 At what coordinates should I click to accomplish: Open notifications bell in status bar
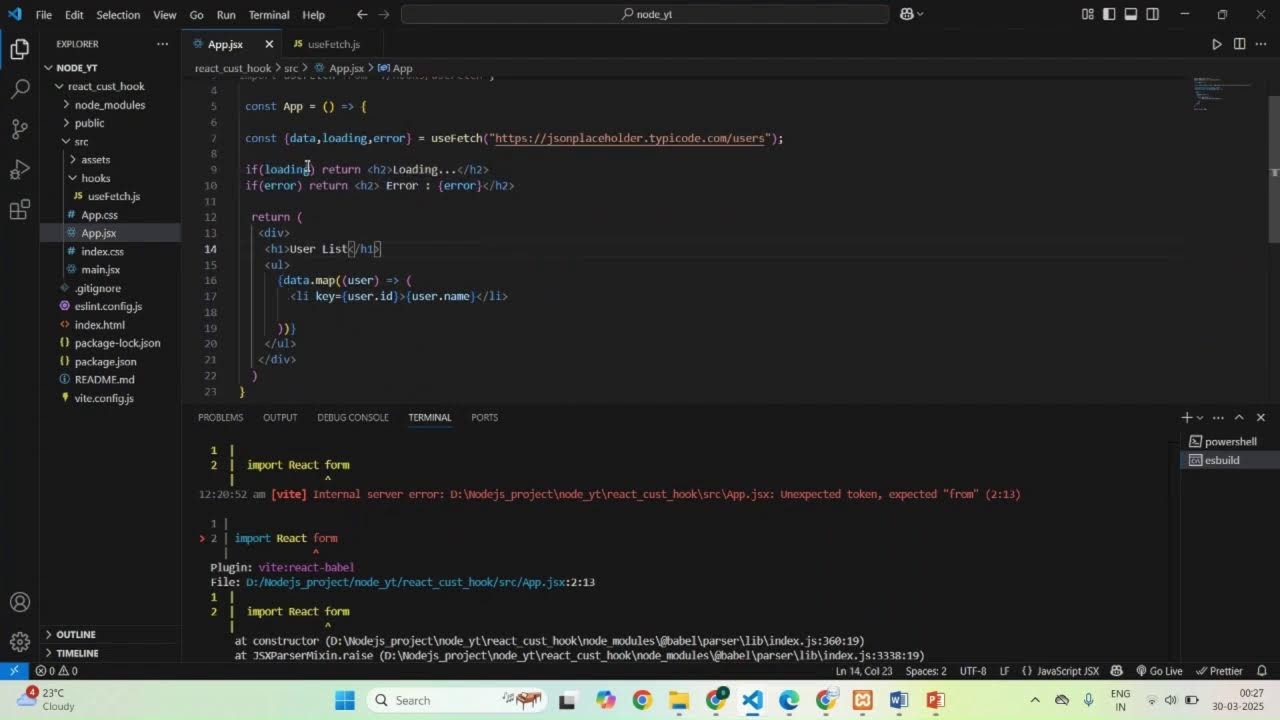[x=1262, y=671]
